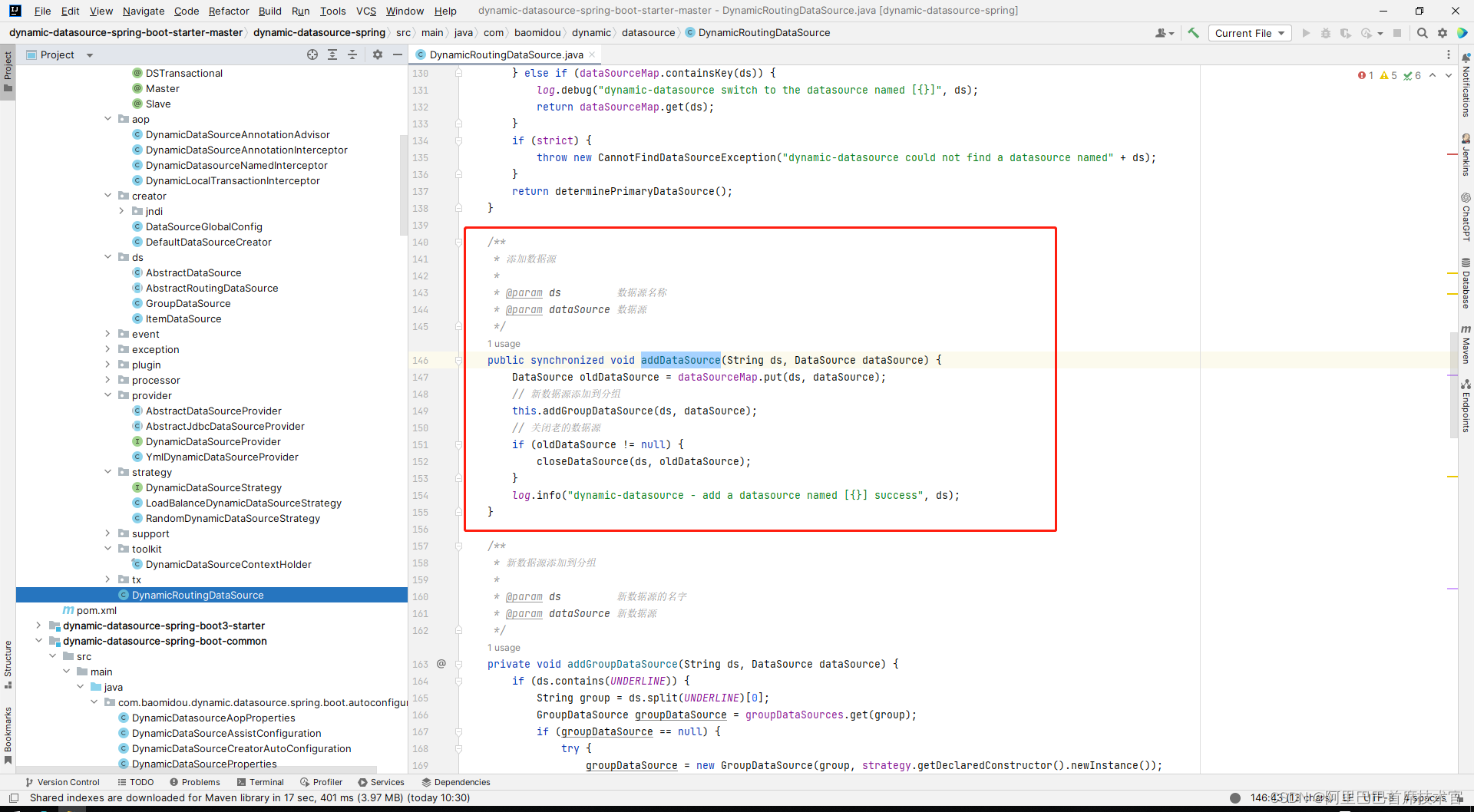Open the Endpoints tool window
1474x812 pixels.
1467,404
